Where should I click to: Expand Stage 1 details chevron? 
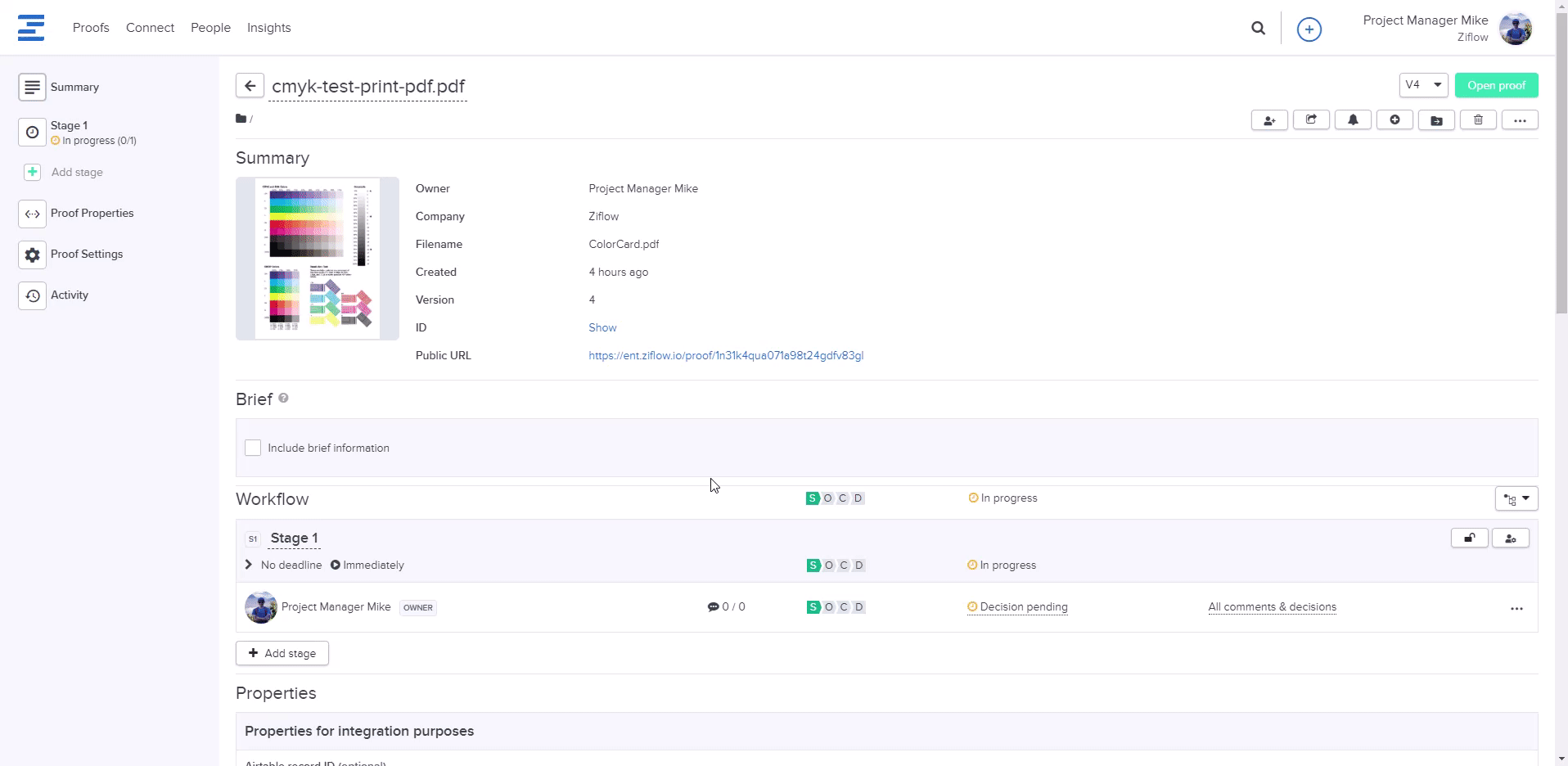click(x=249, y=565)
